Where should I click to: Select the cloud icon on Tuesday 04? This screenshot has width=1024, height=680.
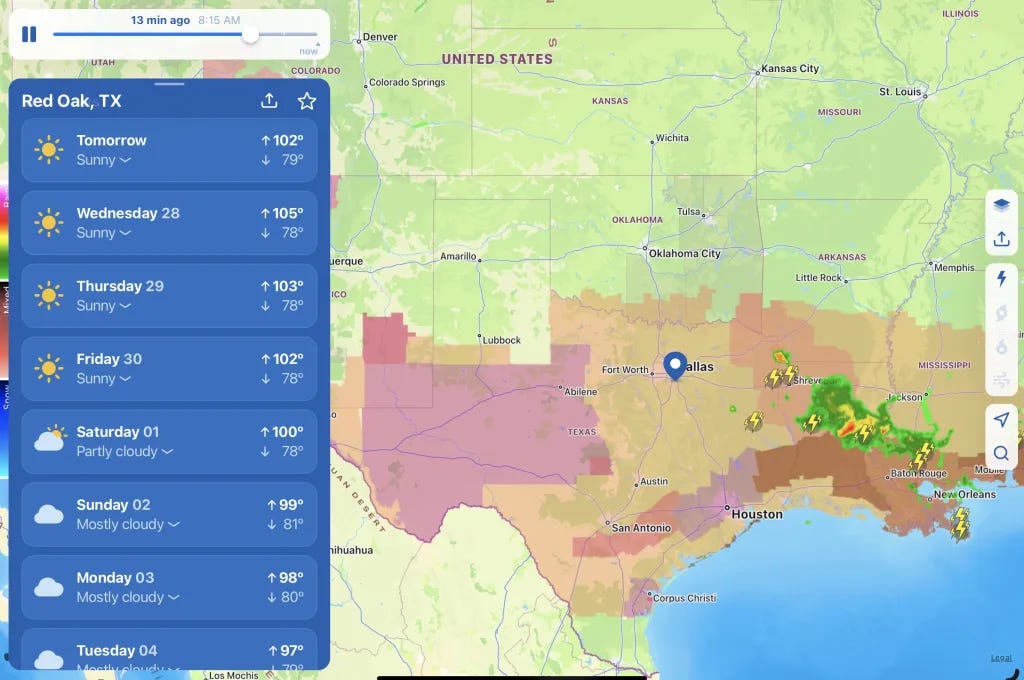pos(49,658)
